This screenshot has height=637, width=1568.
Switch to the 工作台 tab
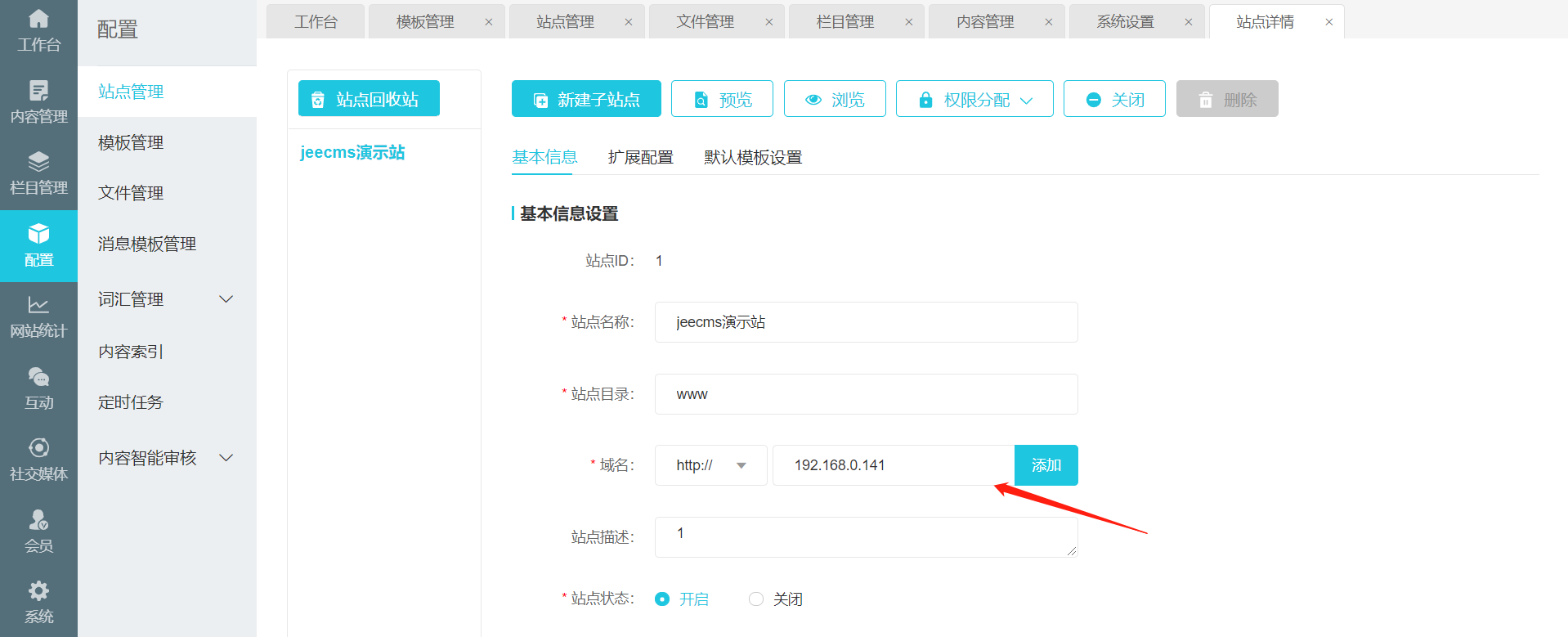pos(316,22)
